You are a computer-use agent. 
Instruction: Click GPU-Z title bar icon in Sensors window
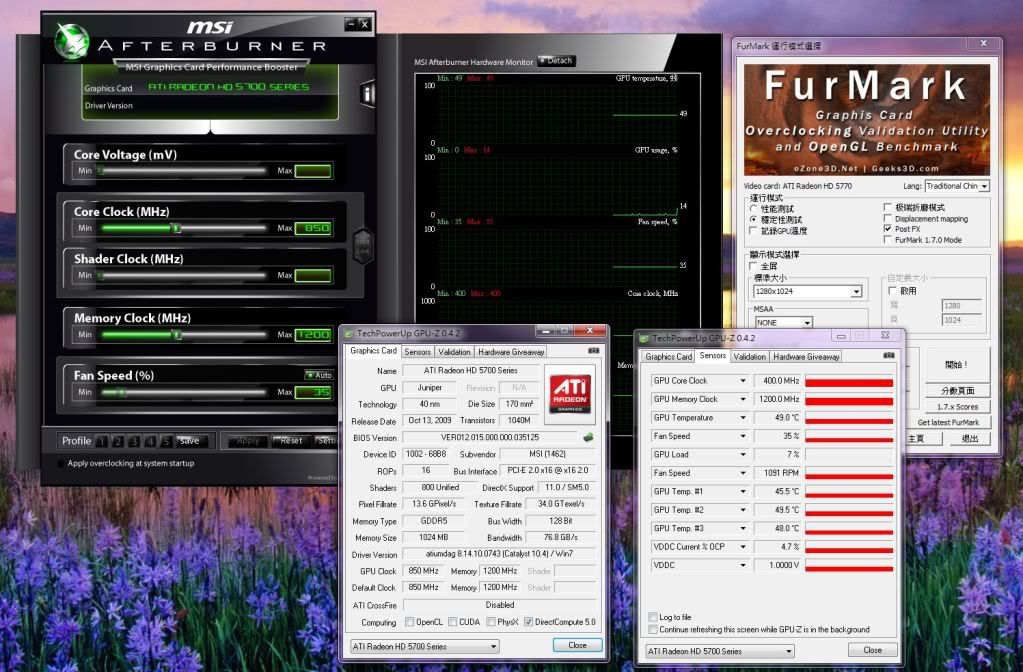[x=644, y=338]
